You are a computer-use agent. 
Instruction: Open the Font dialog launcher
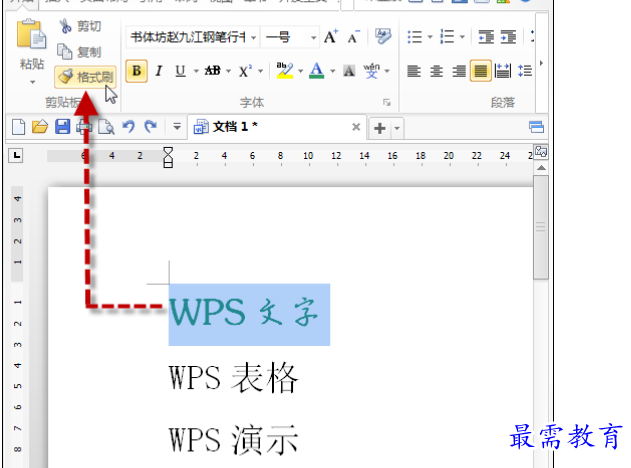pyautogui.click(x=387, y=103)
